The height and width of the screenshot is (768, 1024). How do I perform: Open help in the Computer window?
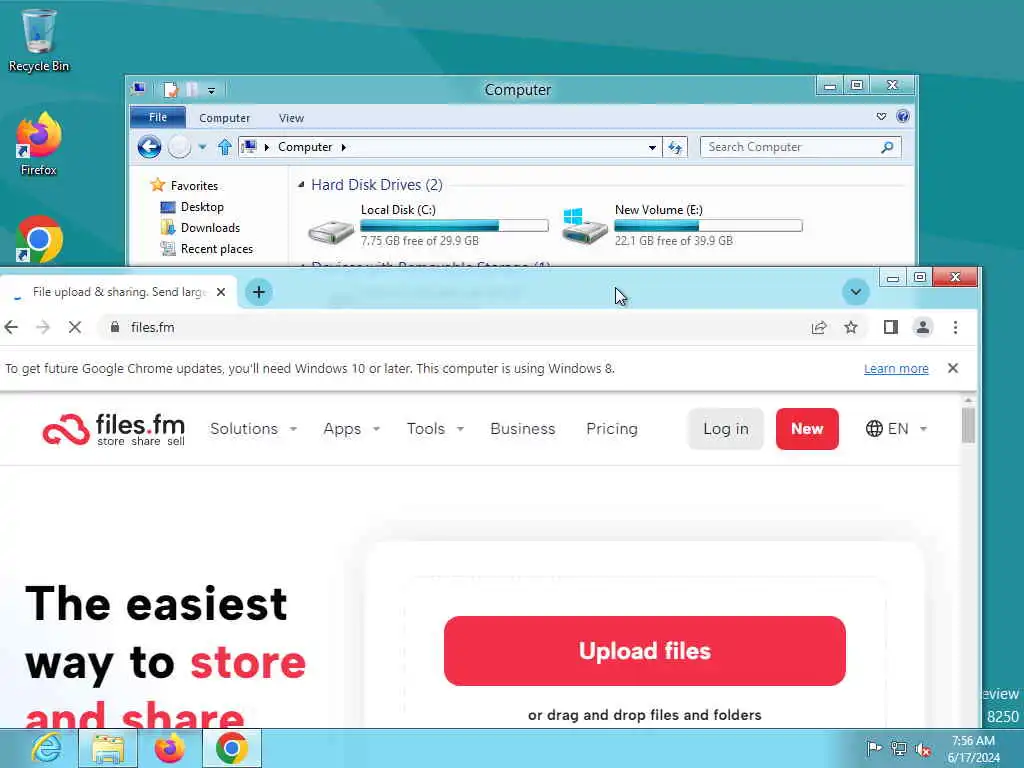[903, 116]
